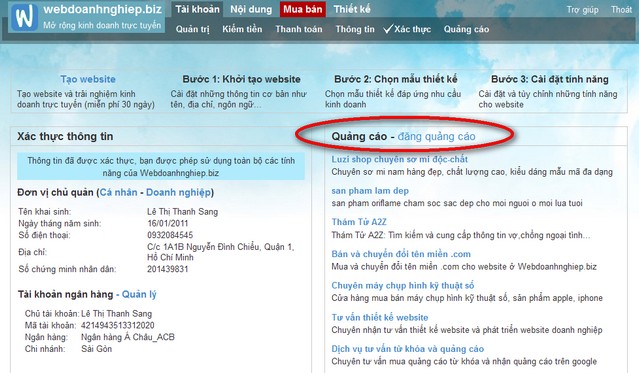Click the name Lê Thị Thanh Sang under Tên khai sinh
The width and height of the screenshot is (639, 373).
point(183,212)
